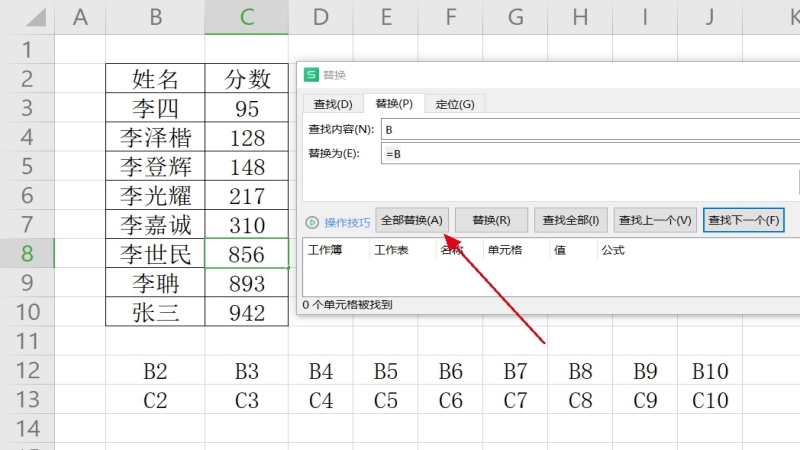Select the cell containing 李世民

[x=155, y=254]
